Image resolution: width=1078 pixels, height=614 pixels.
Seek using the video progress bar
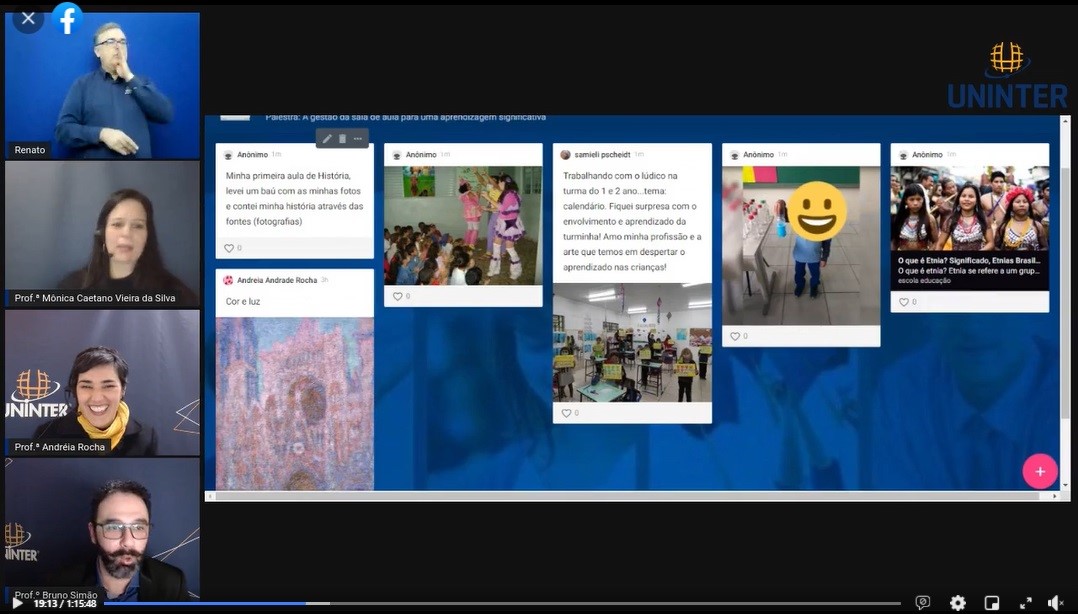(x=500, y=603)
